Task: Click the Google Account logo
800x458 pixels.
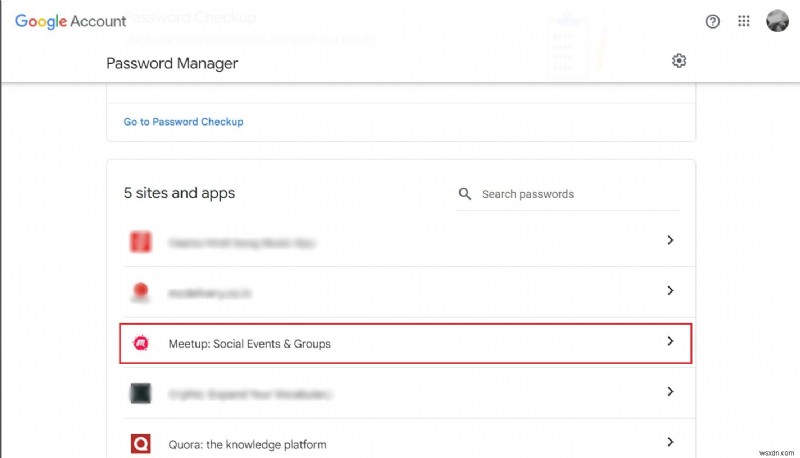Action: pyautogui.click(x=70, y=21)
